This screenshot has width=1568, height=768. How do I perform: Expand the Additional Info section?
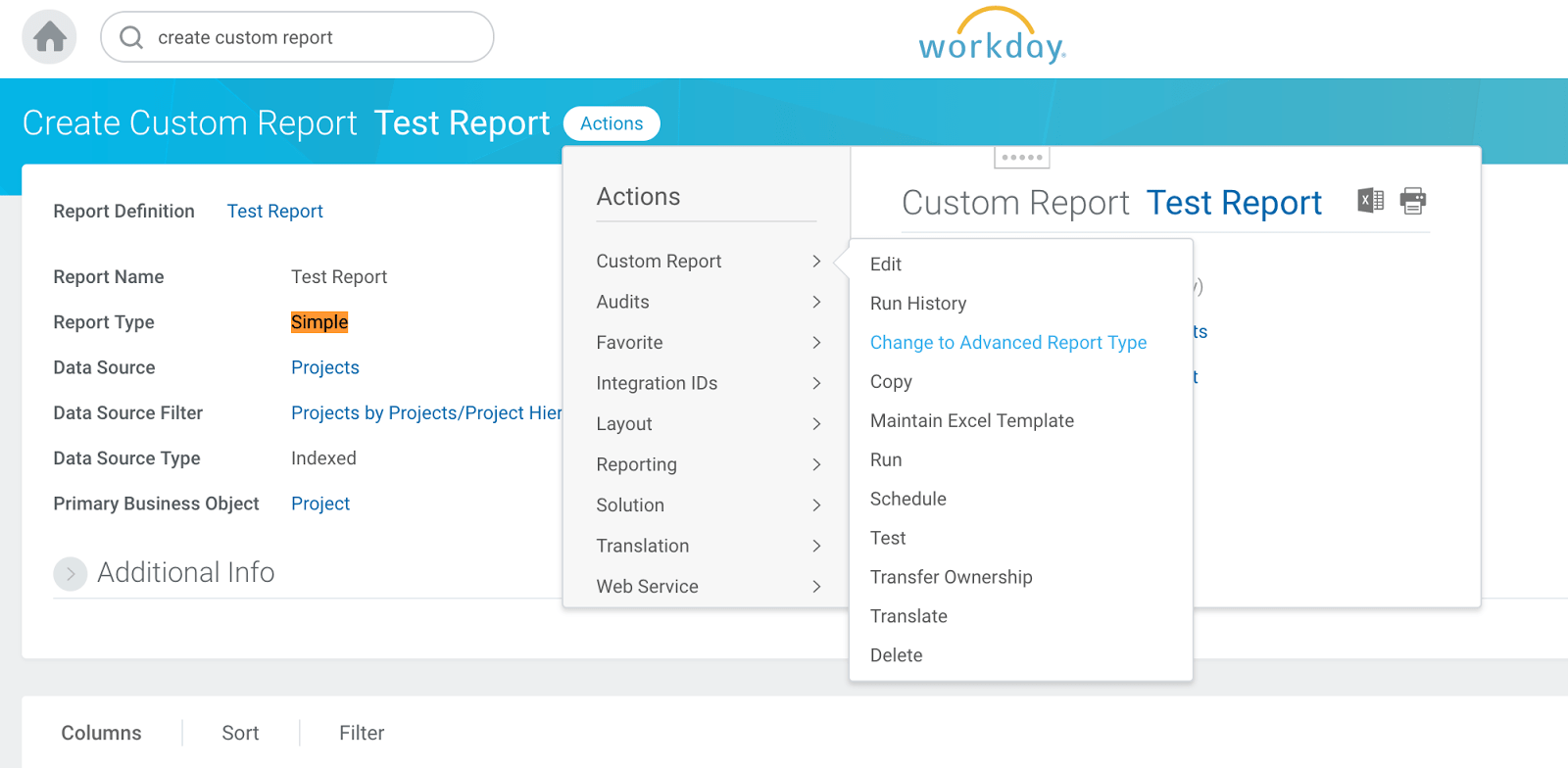tap(71, 574)
